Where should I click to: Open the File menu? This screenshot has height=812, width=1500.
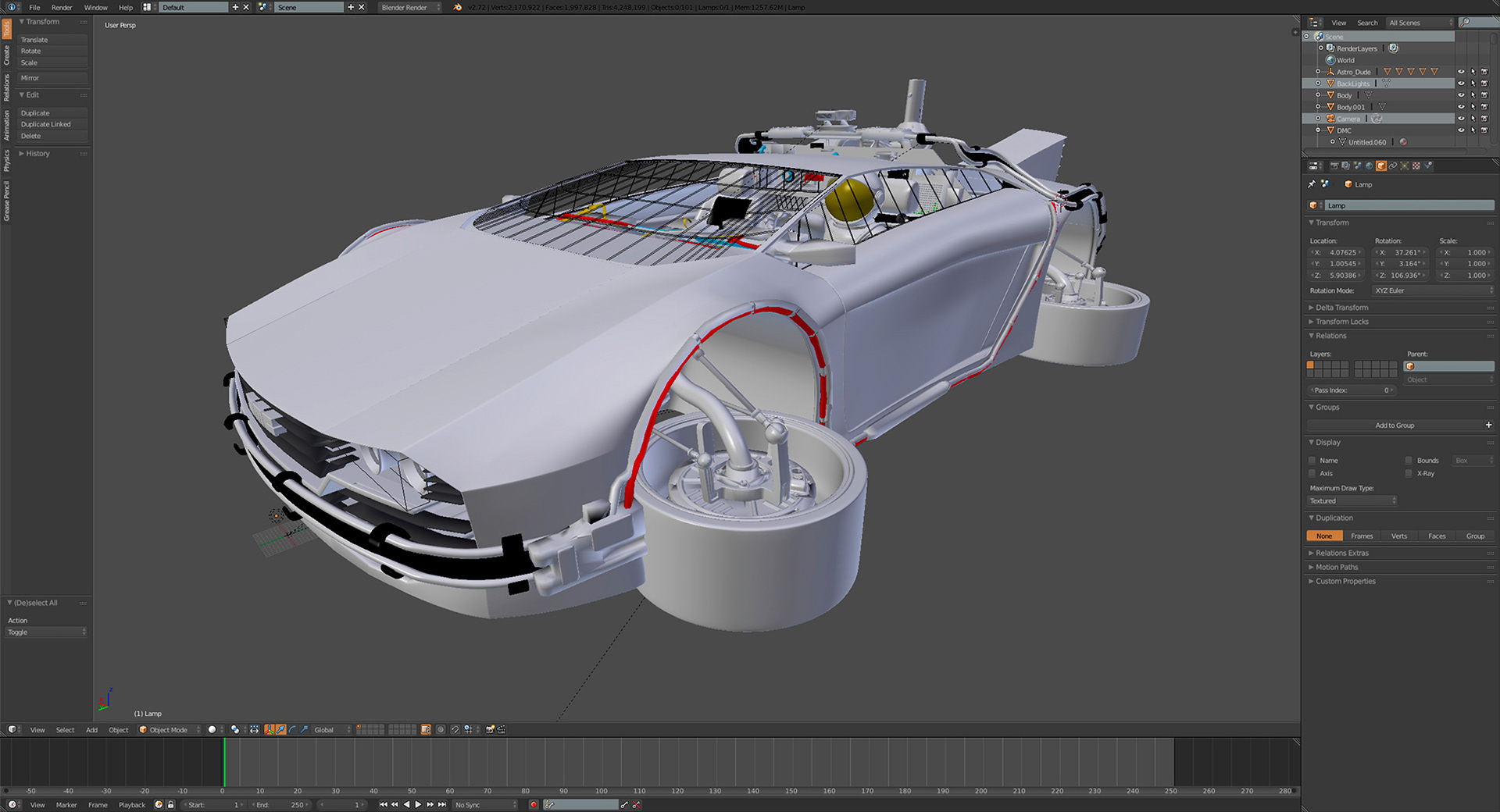coord(34,7)
